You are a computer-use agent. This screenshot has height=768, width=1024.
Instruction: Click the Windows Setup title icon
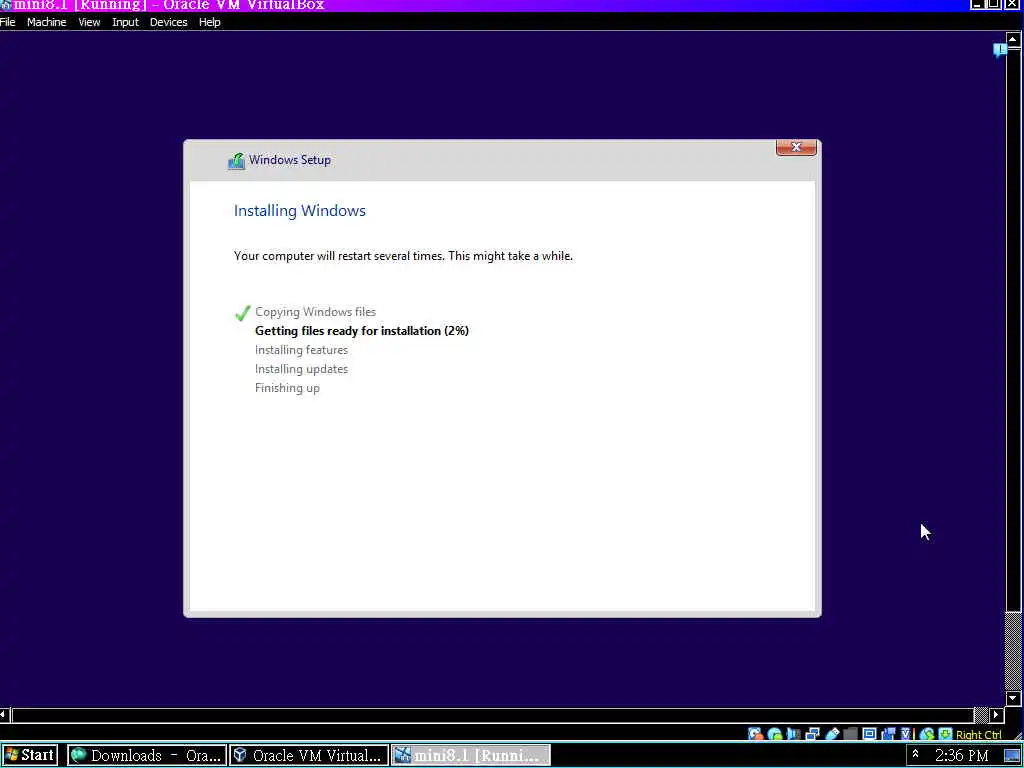coord(236,161)
